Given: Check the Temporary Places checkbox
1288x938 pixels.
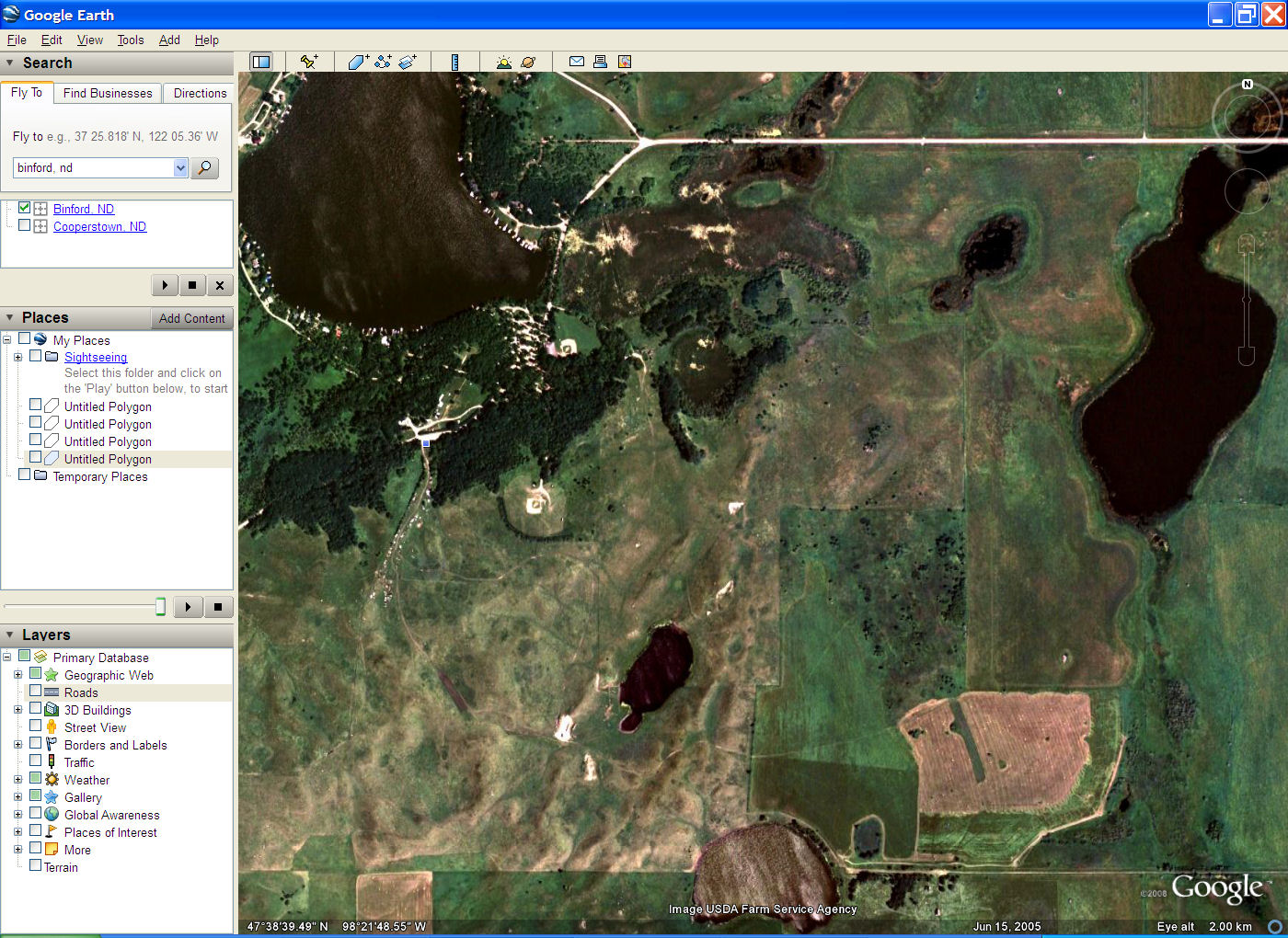Looking at the screenshot, I should 25,475.
